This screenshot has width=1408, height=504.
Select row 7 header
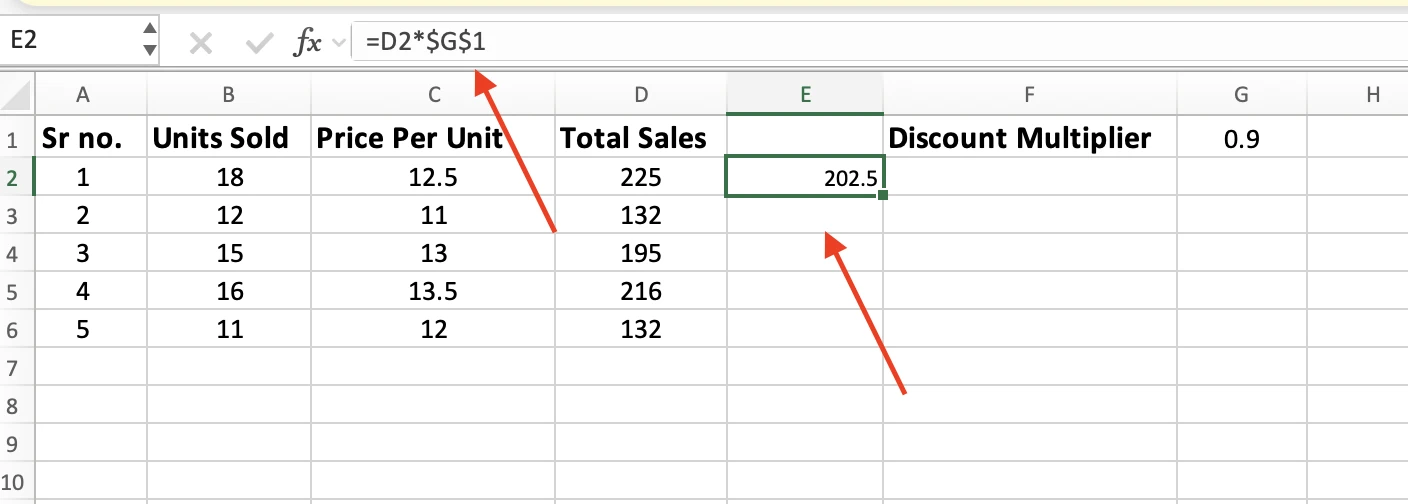tap(16, 367)
